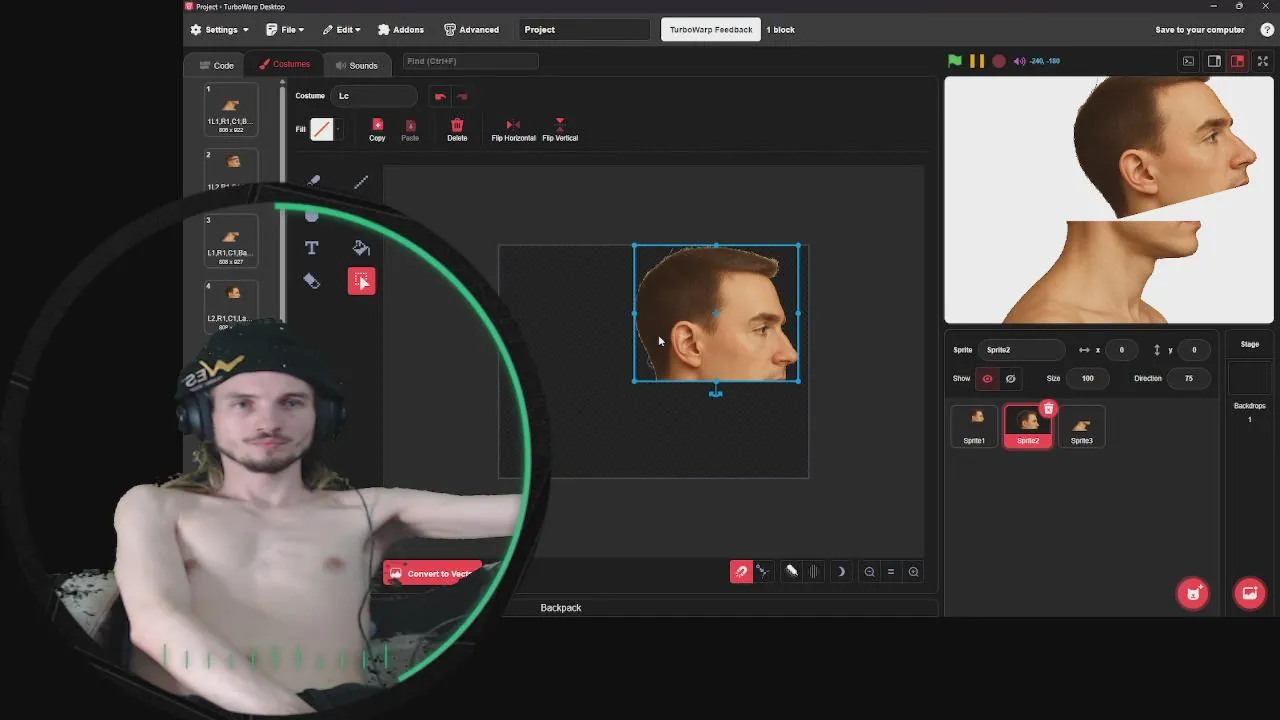The width and height of the screenshot is (1280, 720).
Task: Copy the selected costume area
Action: (x=377, y=130)
